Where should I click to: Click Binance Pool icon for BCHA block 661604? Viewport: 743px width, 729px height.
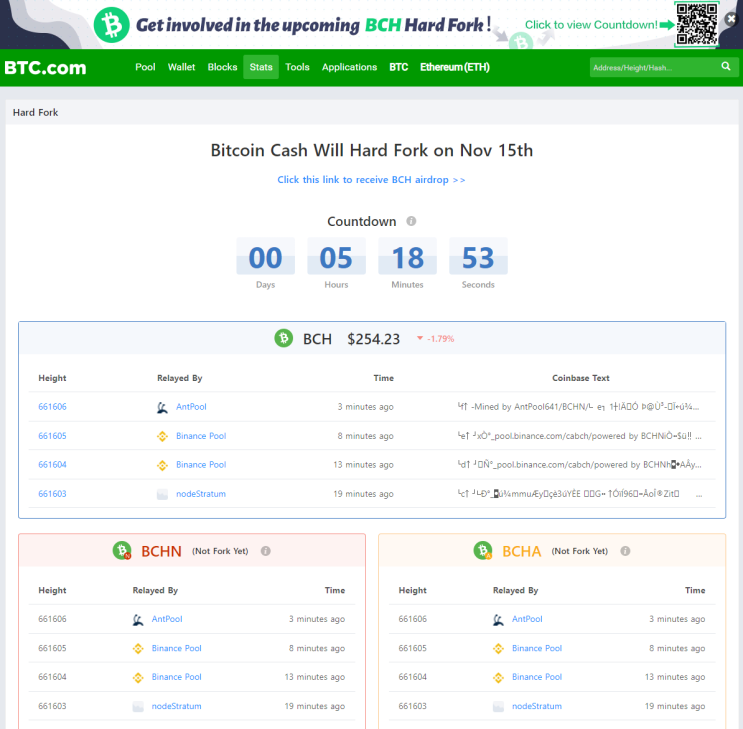tap(498, 678)
